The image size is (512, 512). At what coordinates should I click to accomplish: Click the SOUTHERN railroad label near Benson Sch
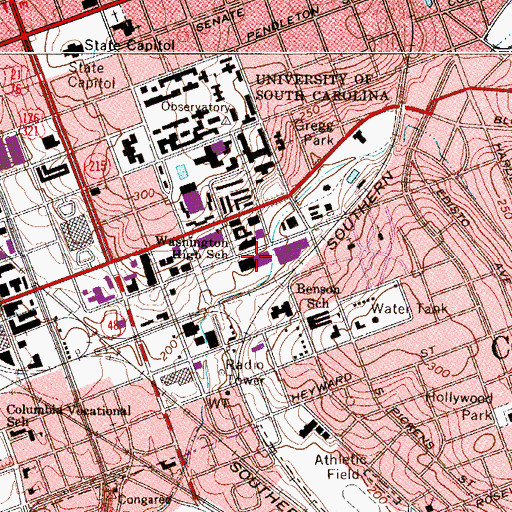[360, 210]
